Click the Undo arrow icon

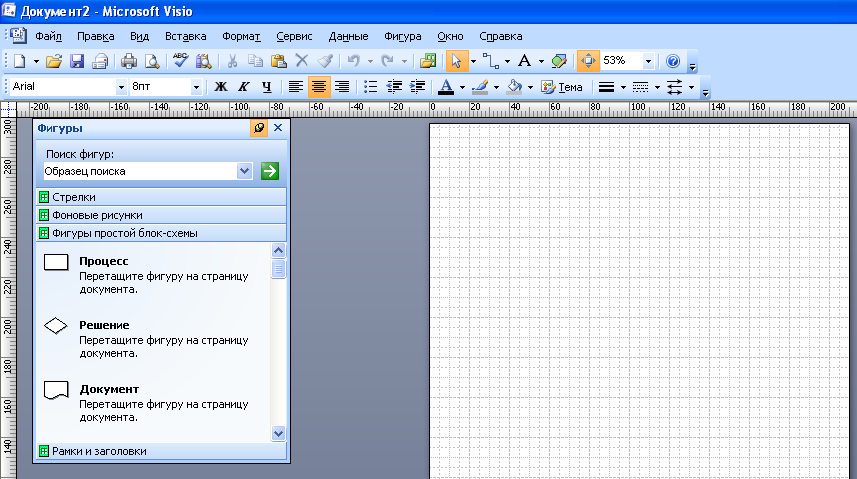354,61
